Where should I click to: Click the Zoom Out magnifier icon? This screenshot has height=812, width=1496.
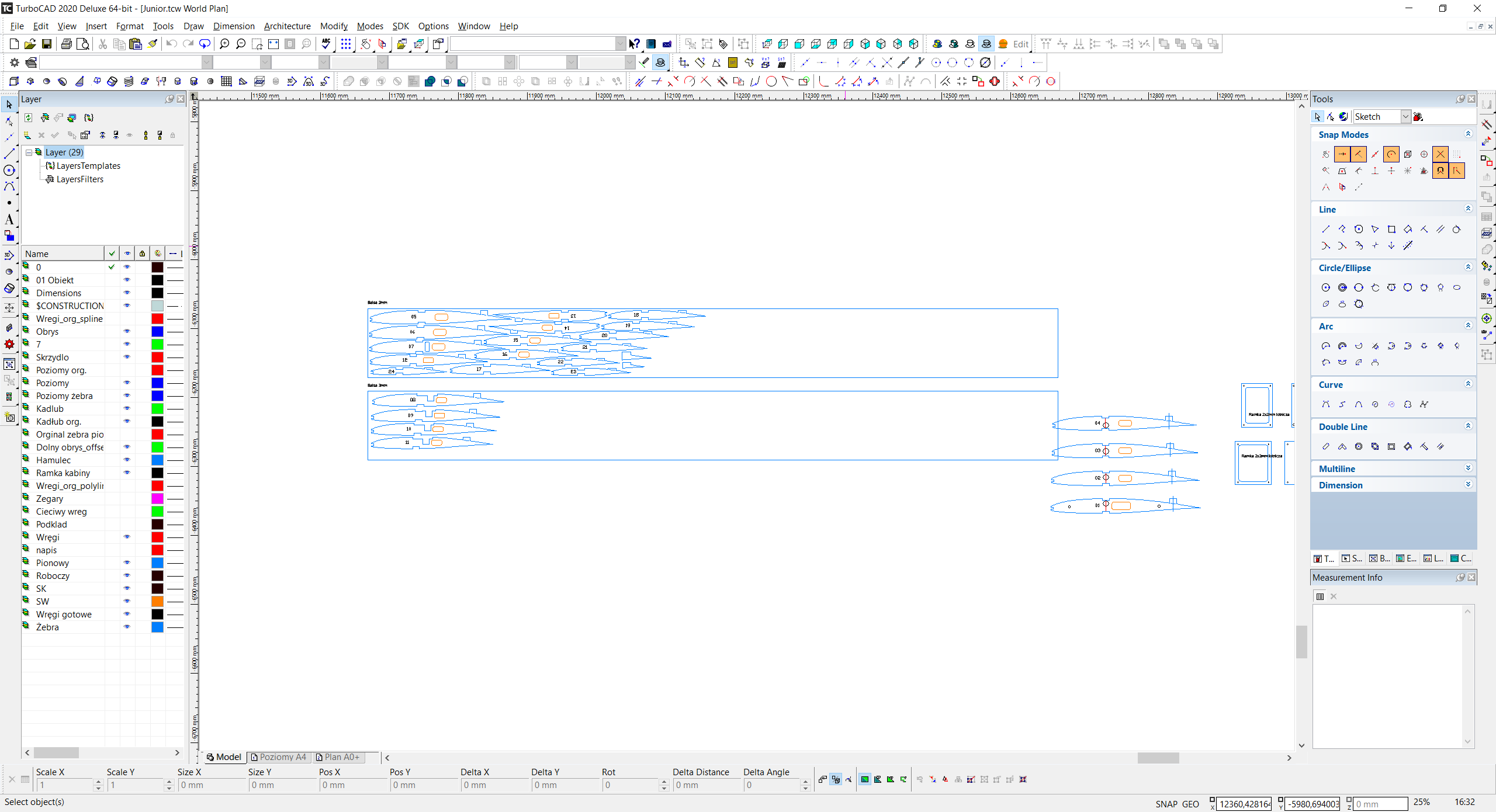tap(241, 44)
